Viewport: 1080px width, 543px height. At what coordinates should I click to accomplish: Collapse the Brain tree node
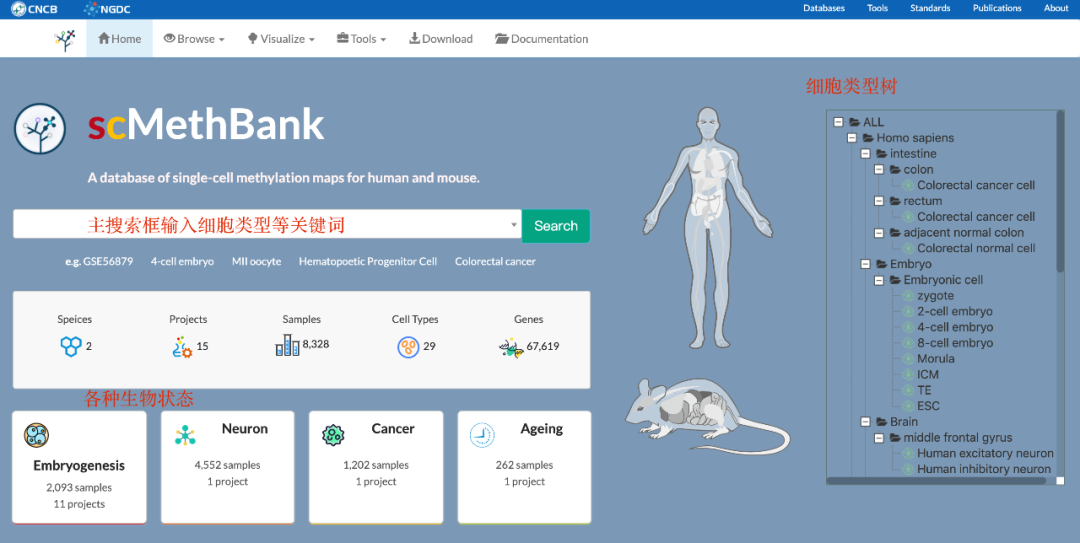tap(866, 422)
